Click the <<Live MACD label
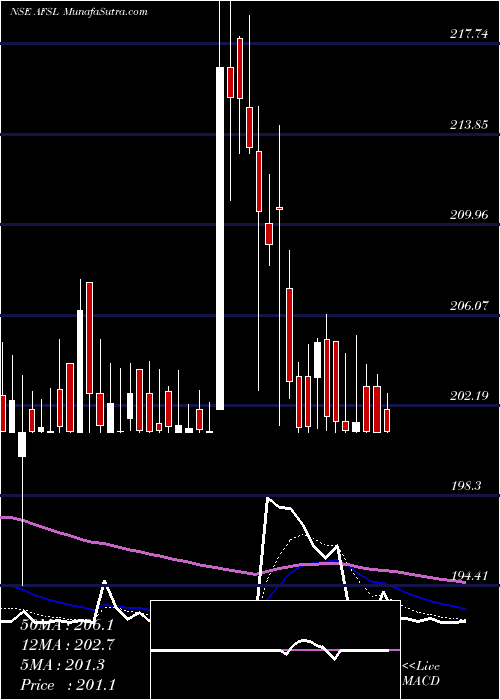Image resolution: width=500 pixels, height=700 pixels. (x=421, y=674)
